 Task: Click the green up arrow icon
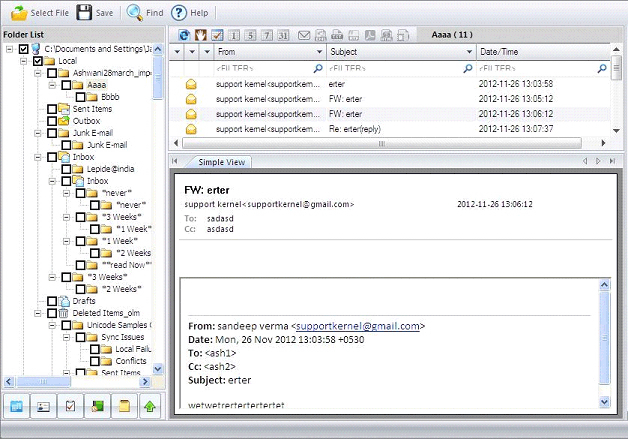150,407
